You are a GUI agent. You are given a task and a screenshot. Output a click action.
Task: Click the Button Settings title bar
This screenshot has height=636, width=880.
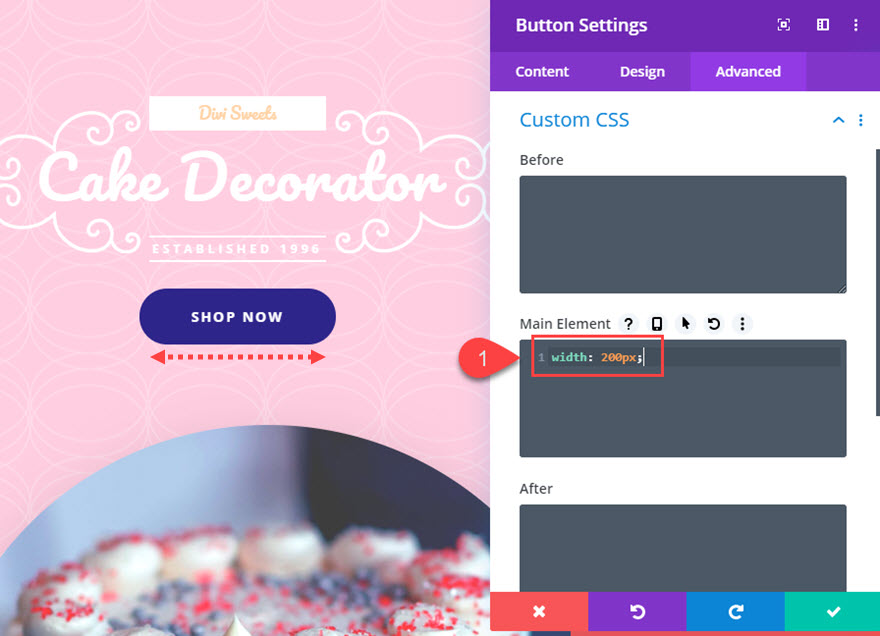(x=685, y=25)
